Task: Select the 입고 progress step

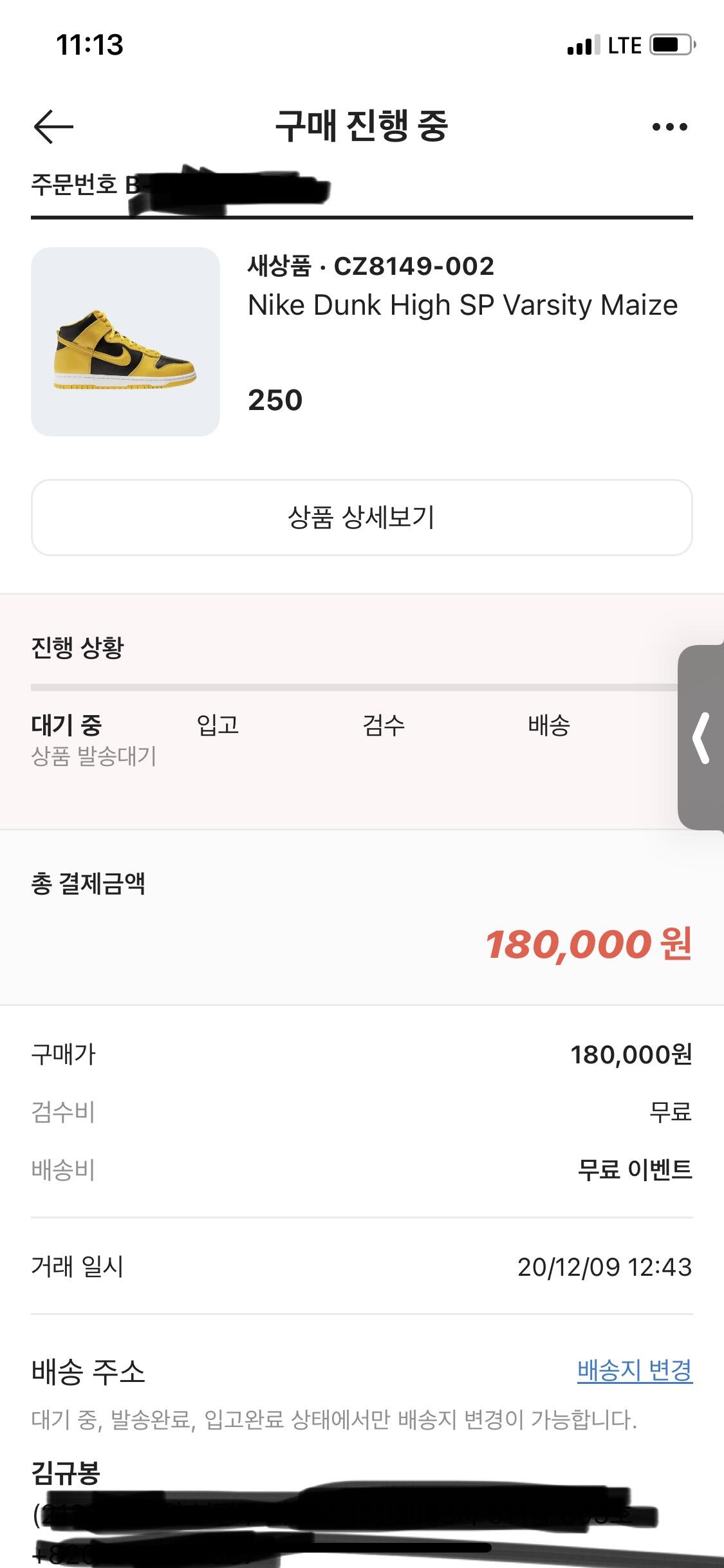Action: 218,725
